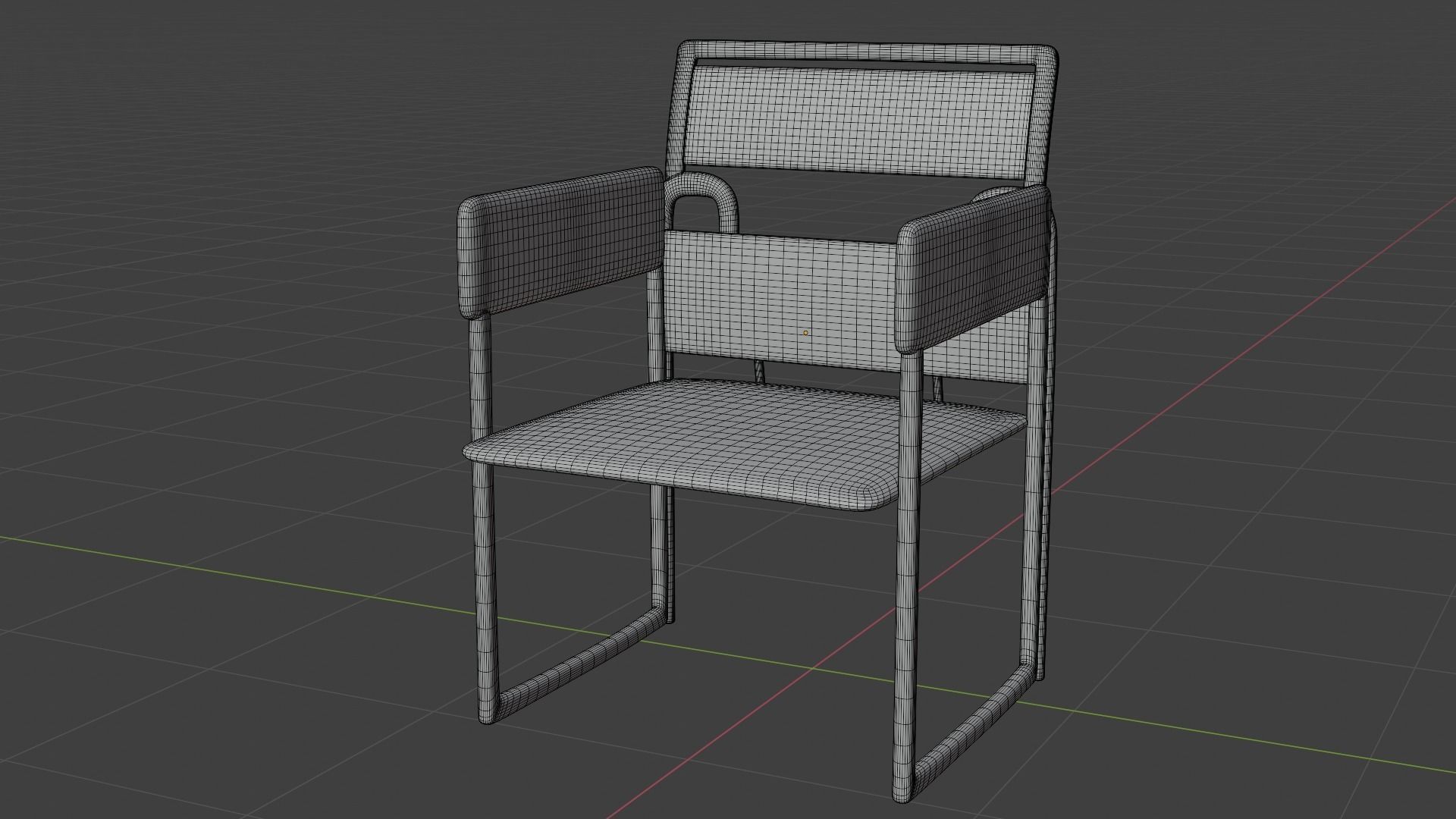Click the top bar of the backrest frame
Image resolution: width=1456 pixels, height=819 pixels.
tap(867, 53)
